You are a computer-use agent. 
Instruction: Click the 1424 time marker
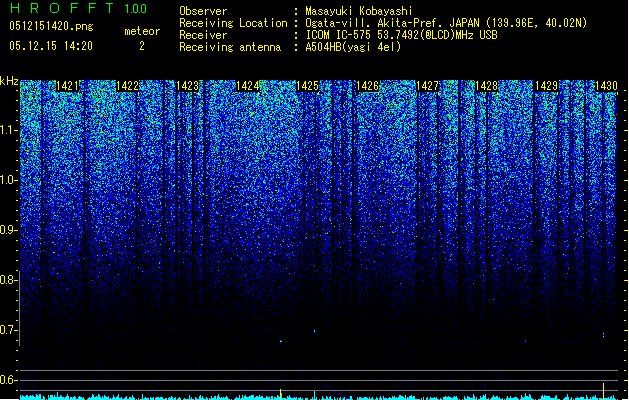(248, 86)
